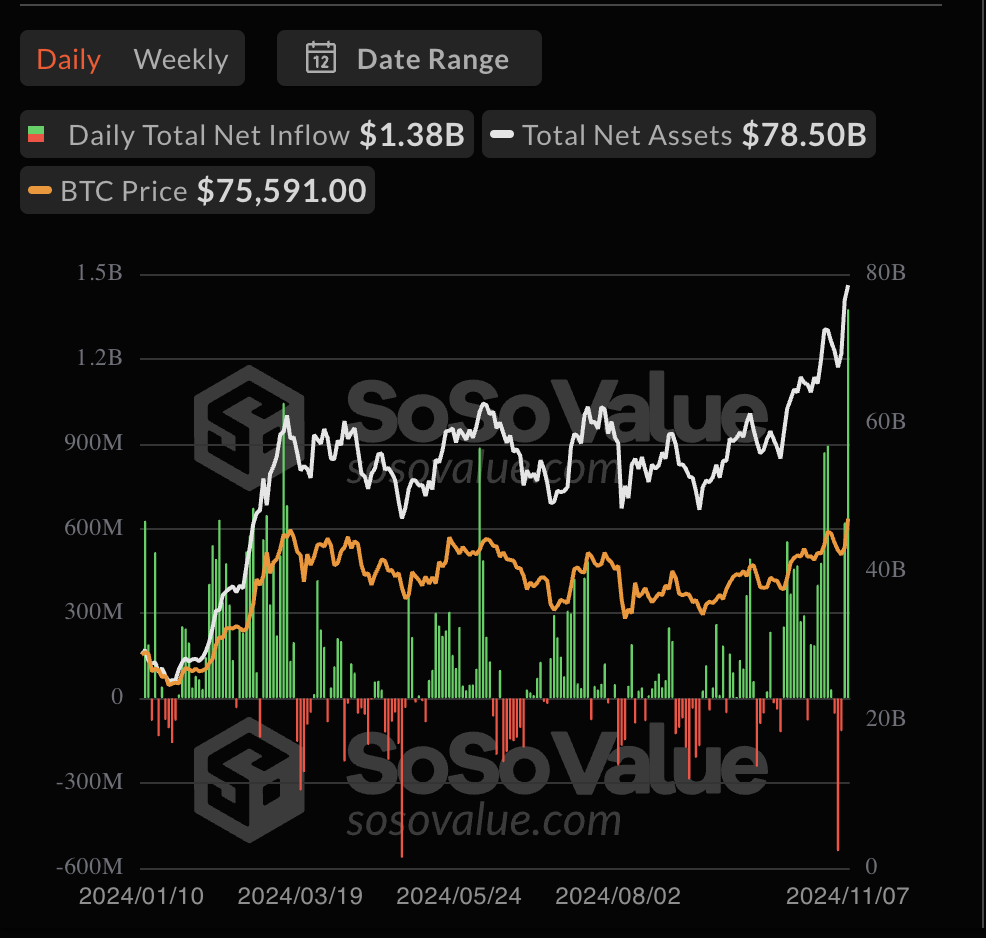Click the $1.38B inflow value
The height and width of the screenshot is (938, 986).
tap(412, 135)
